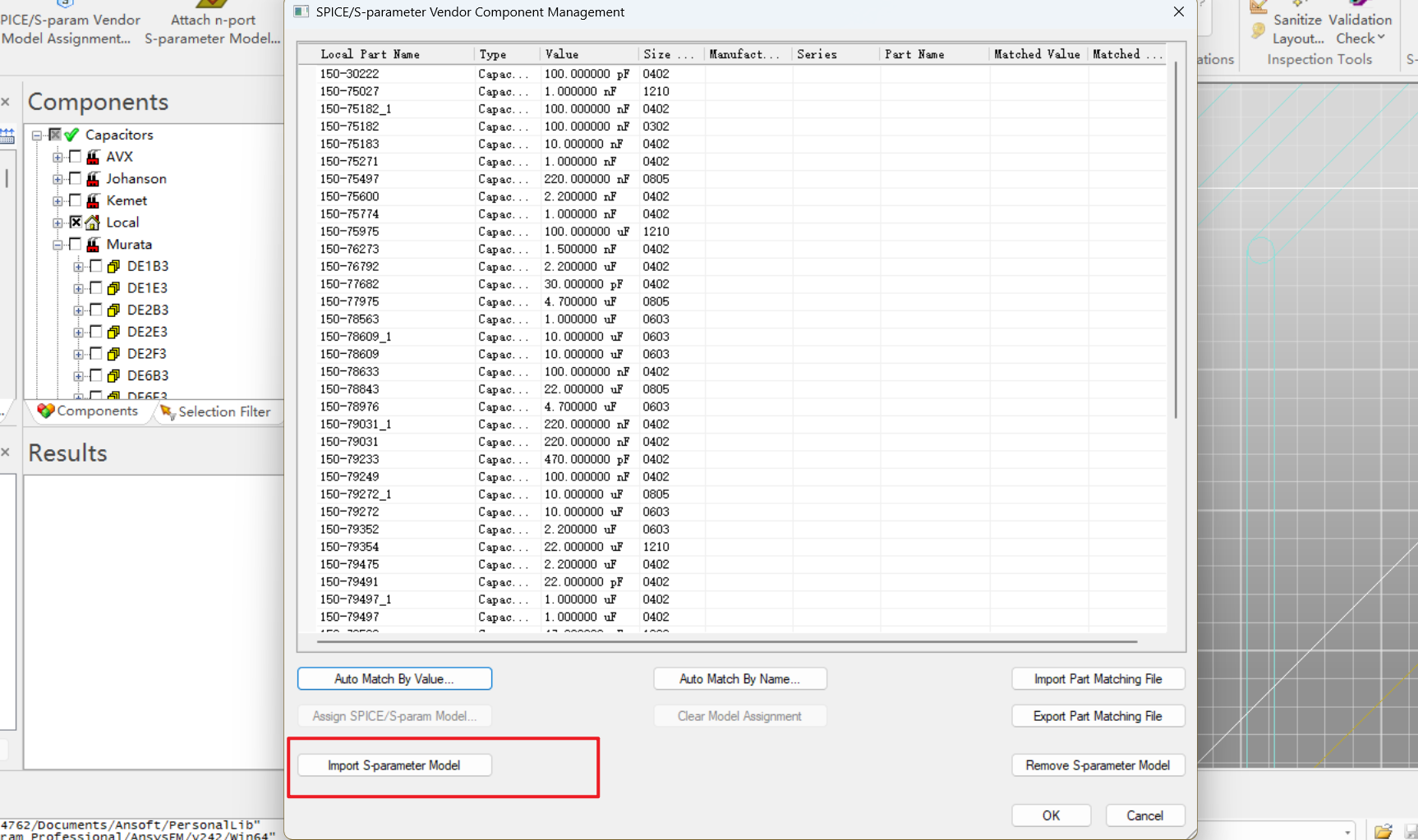1418x840 pixels.
Task: Sort by the Size column header
Action: [x=671, y=54]
